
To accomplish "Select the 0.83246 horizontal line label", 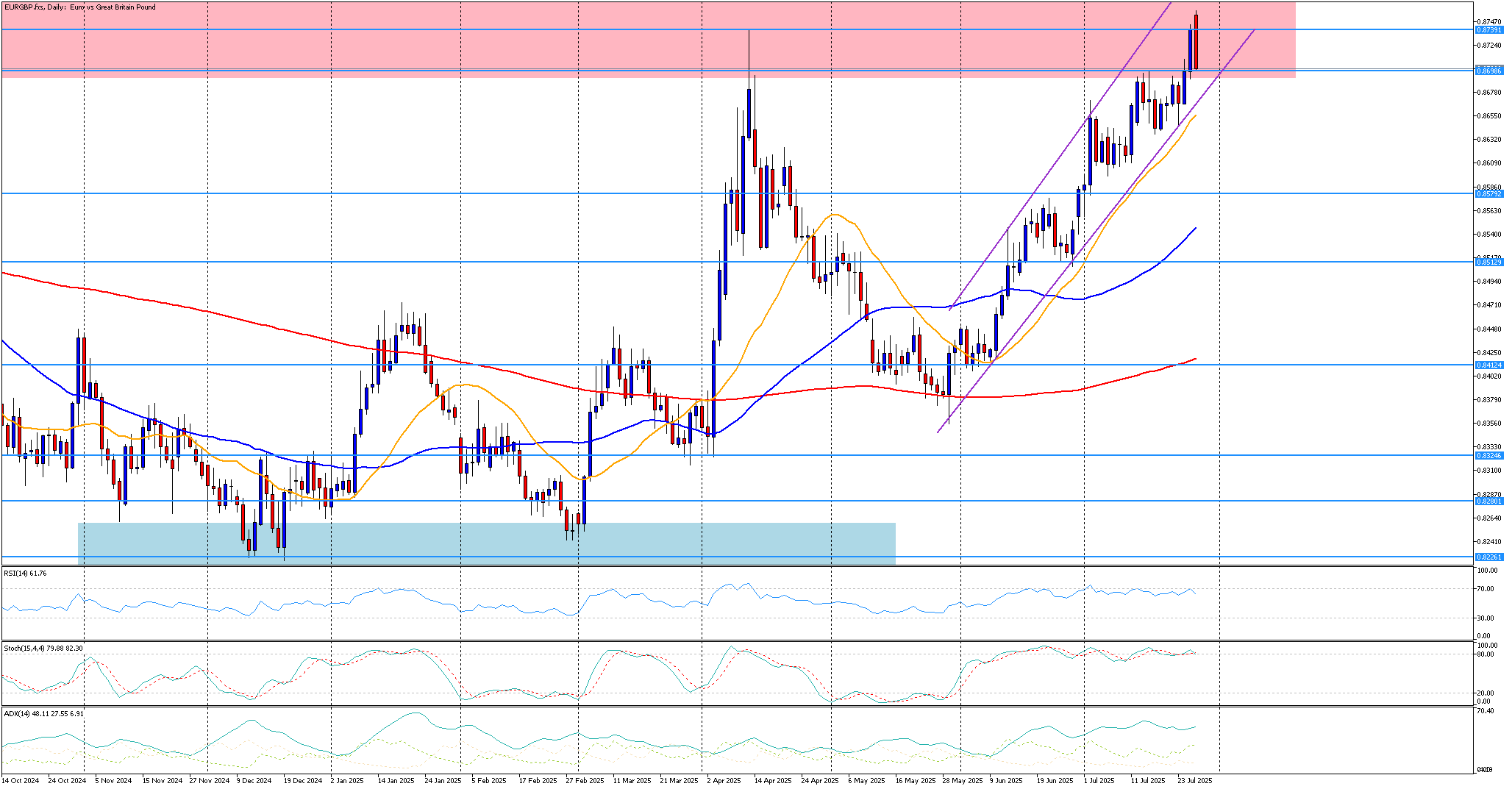I will coord(1489,455).
